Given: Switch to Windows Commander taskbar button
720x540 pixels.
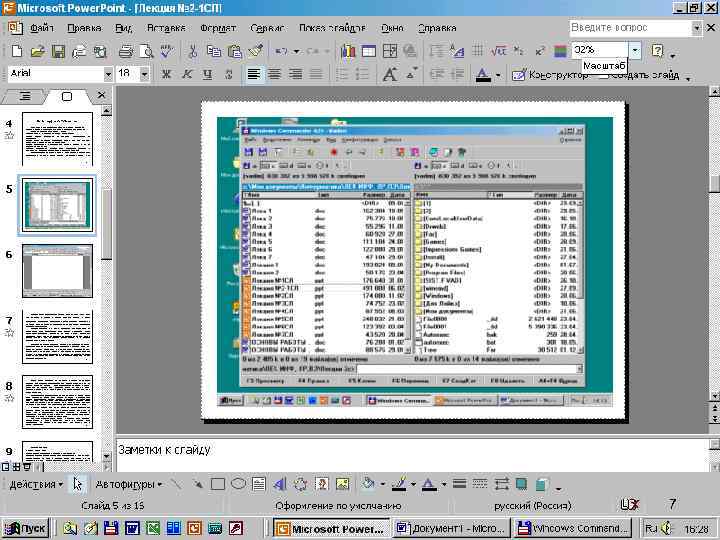Looking at the screenshot, I should (572, 529).
